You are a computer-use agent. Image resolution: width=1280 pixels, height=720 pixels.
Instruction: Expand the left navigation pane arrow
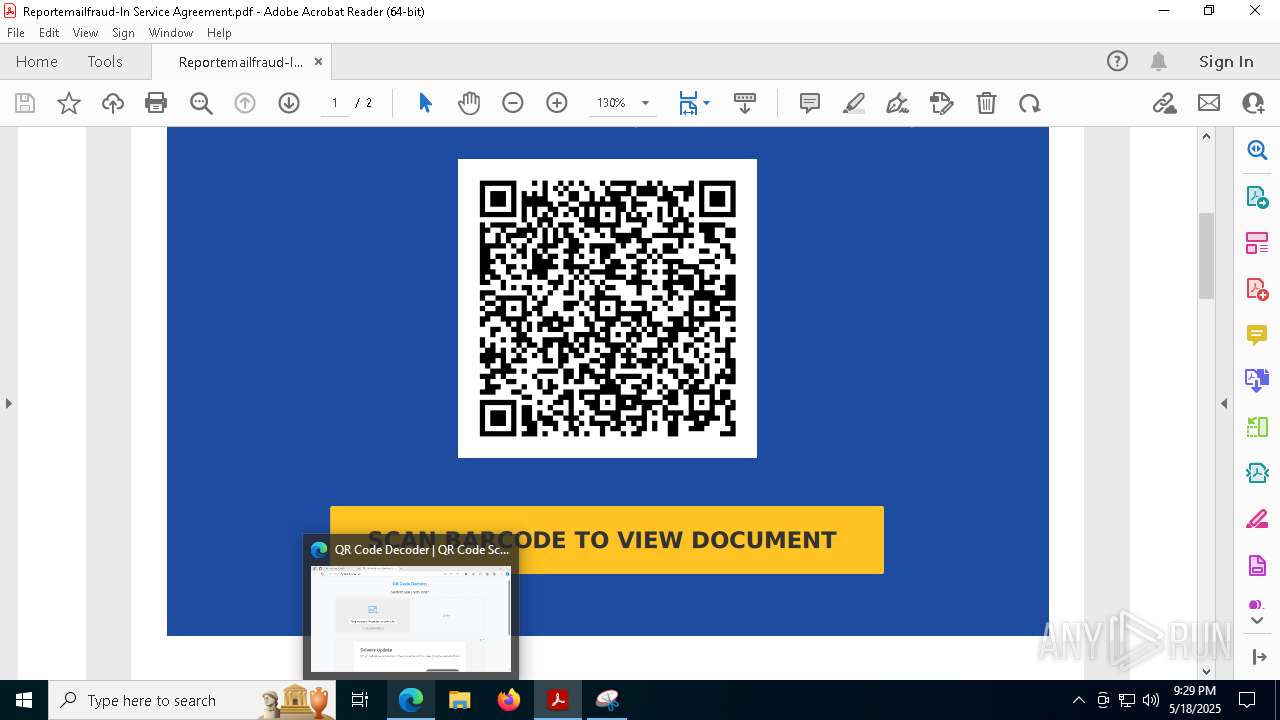click(8, 403)
